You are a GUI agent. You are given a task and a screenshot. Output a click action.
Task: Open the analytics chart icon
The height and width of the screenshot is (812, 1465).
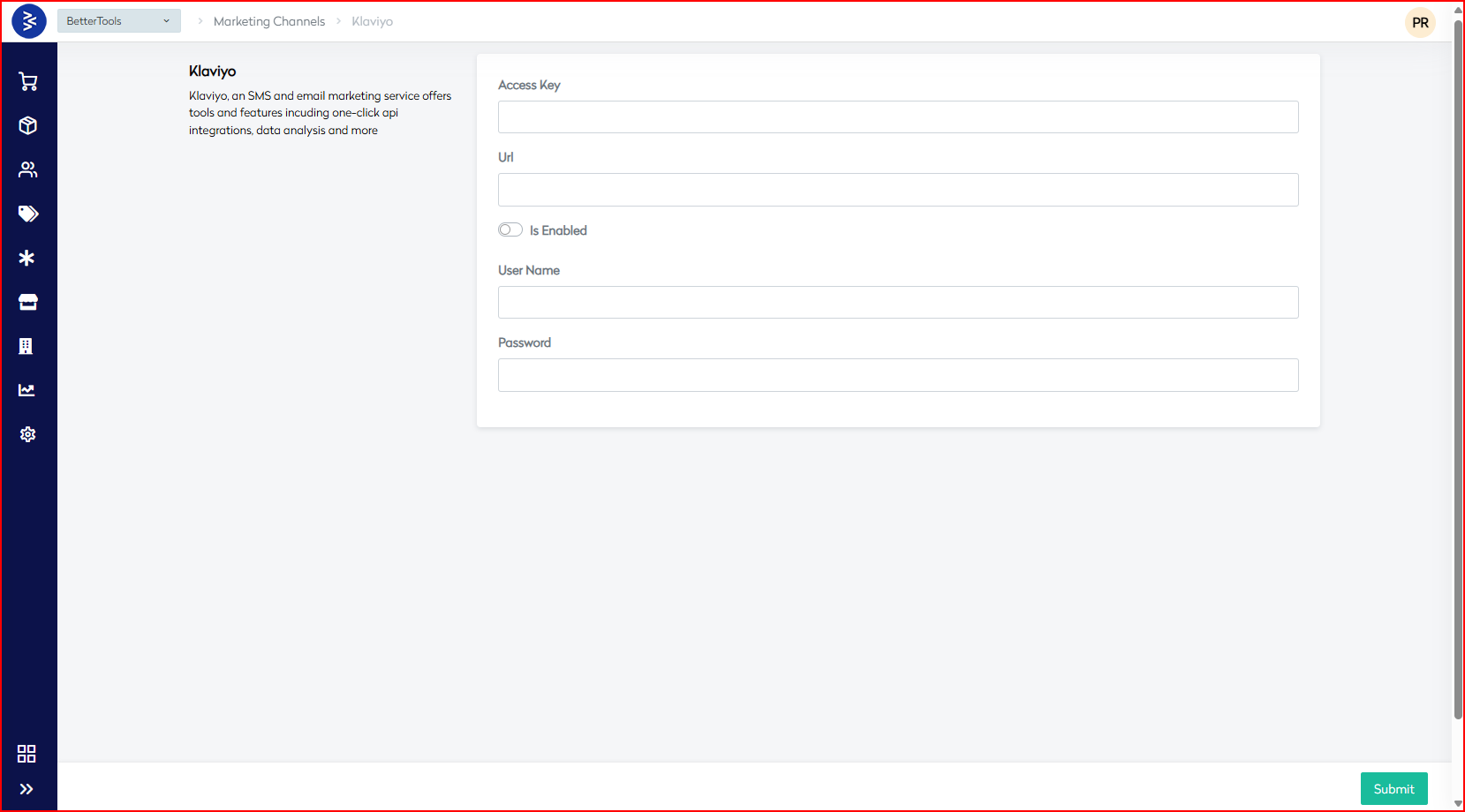tap(27, 390)
